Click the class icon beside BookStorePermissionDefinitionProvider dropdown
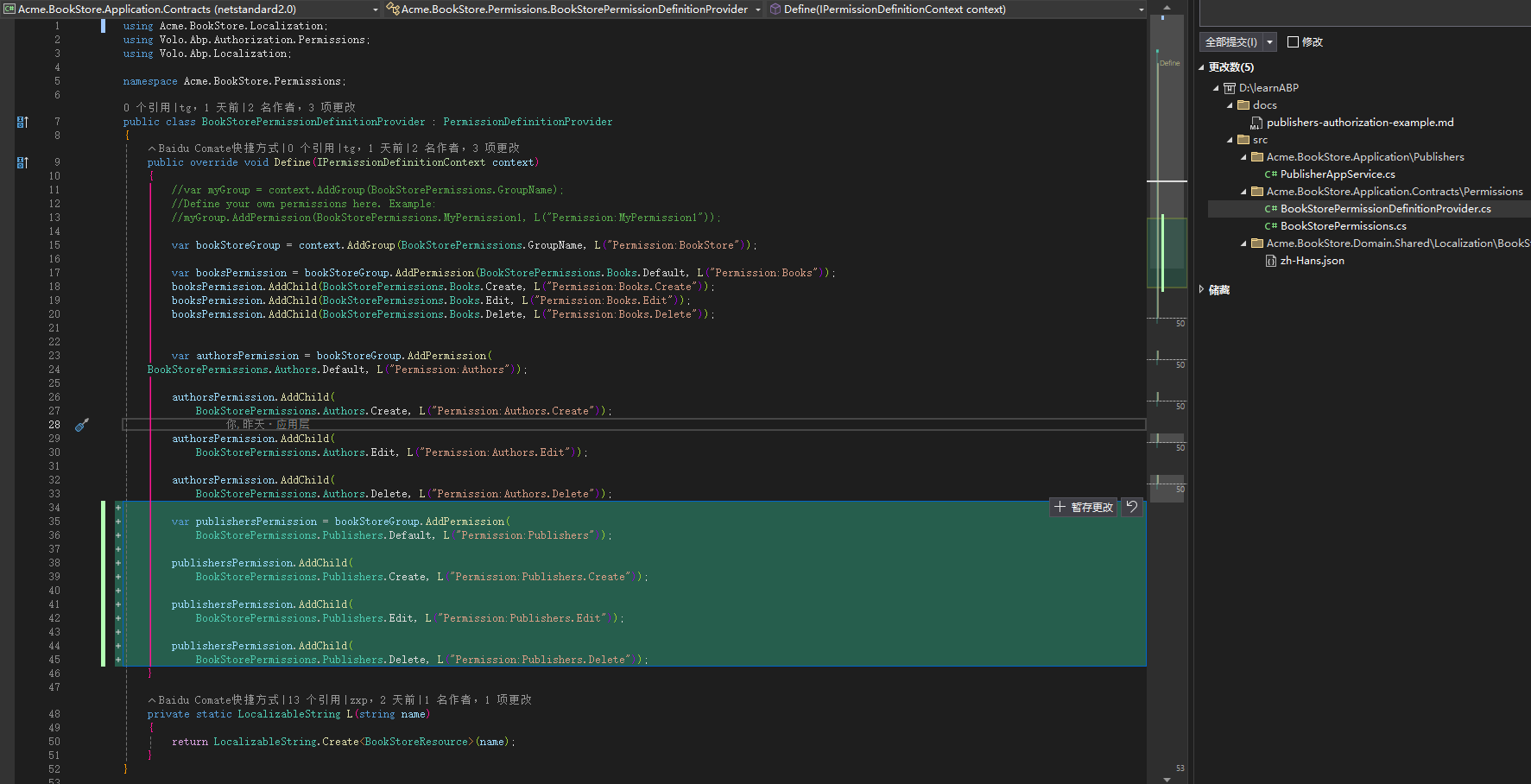 point(393,9)
